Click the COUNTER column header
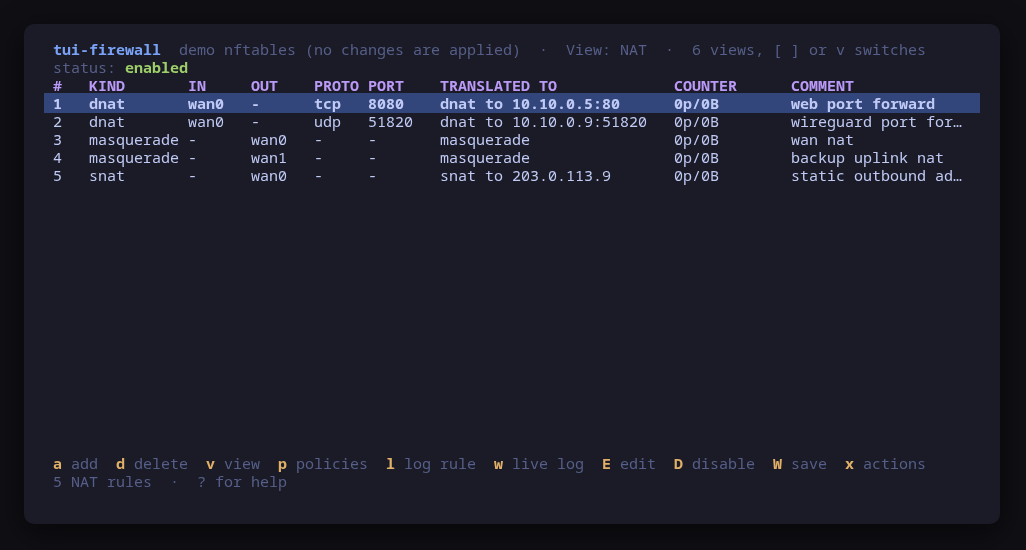This screenshot has width=1026, height=550. click(x=705, y=86)
